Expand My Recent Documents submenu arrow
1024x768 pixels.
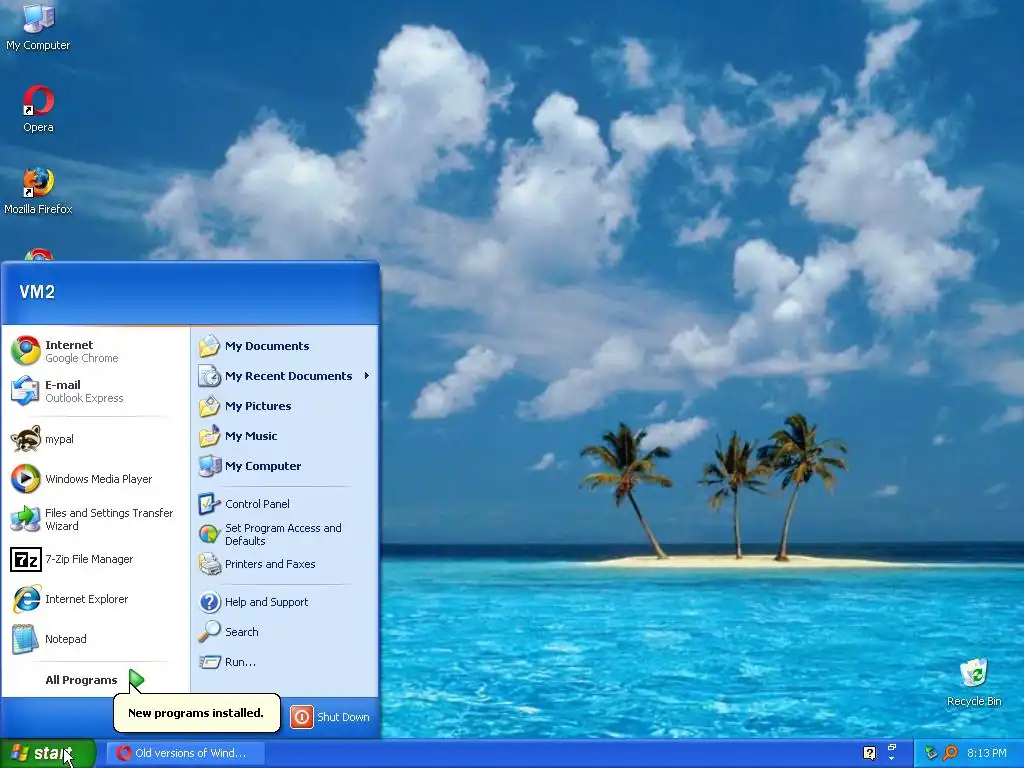(x=367, y=376)
